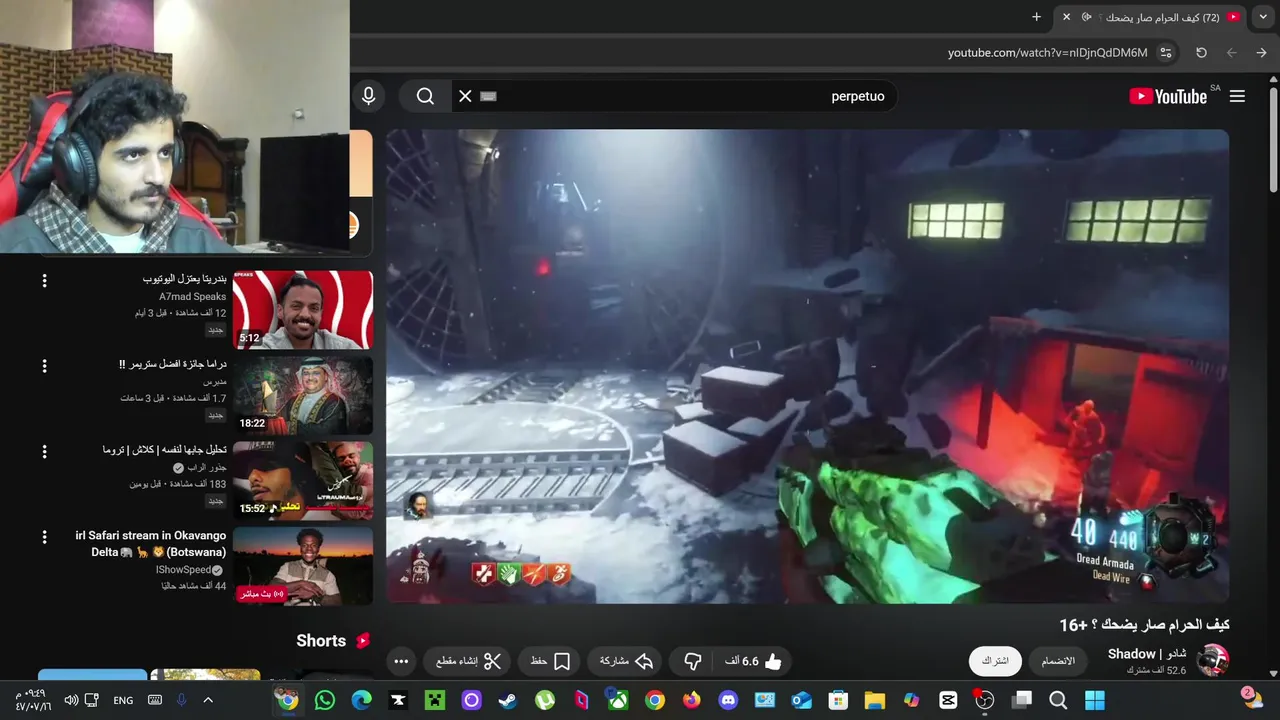View site information icon in address bar
The height and width of the screenshot is (720, 1280).
click(x=1166, y=53)
